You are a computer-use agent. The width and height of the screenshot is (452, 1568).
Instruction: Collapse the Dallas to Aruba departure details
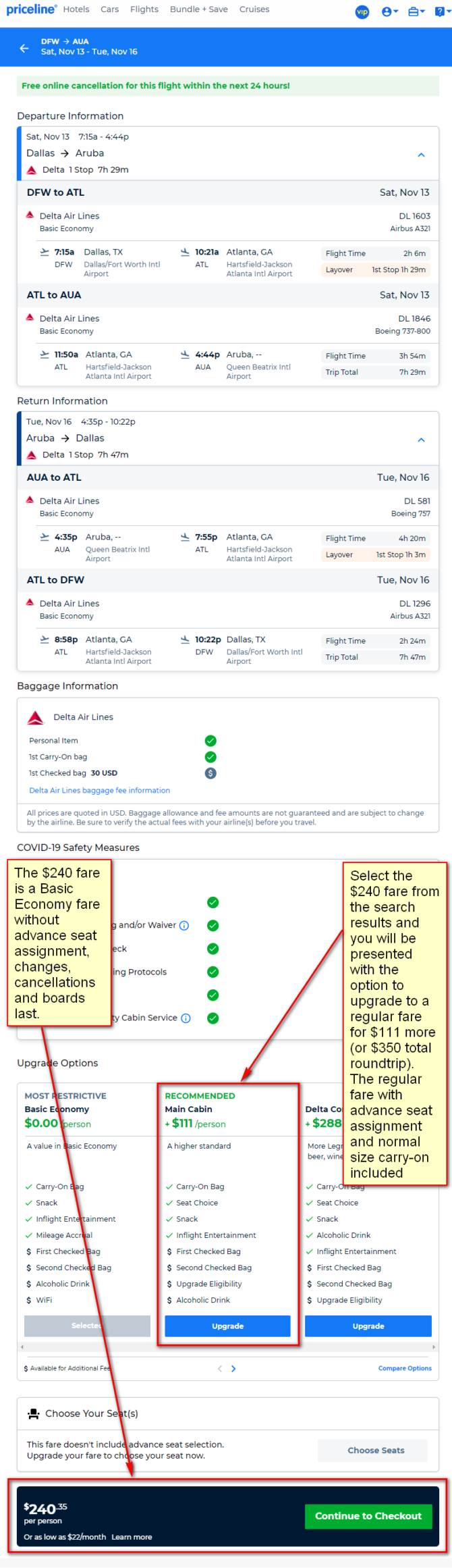pyautogui.click(x=421, y=155)
